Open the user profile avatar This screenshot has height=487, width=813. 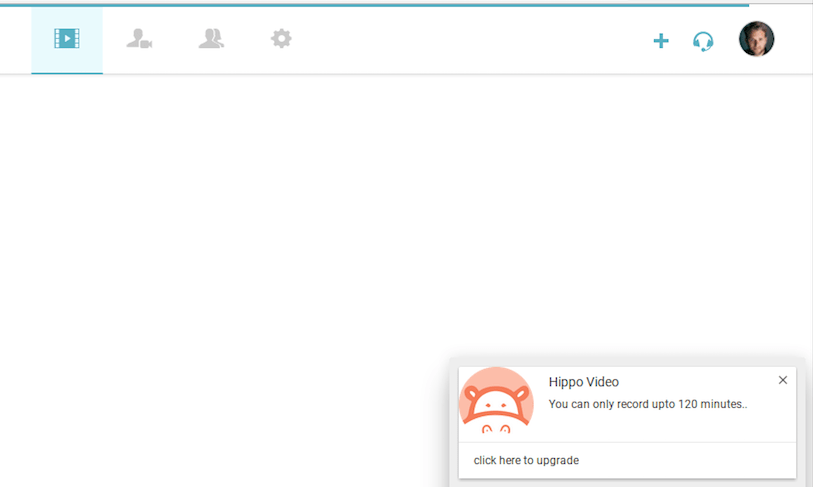tap(756, 39)
